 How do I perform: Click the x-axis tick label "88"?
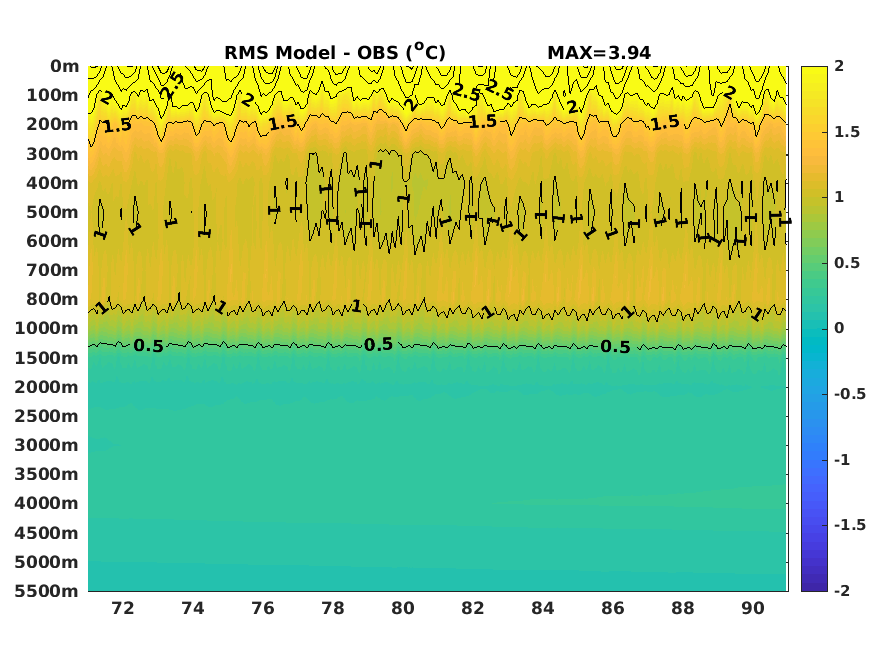682,608
